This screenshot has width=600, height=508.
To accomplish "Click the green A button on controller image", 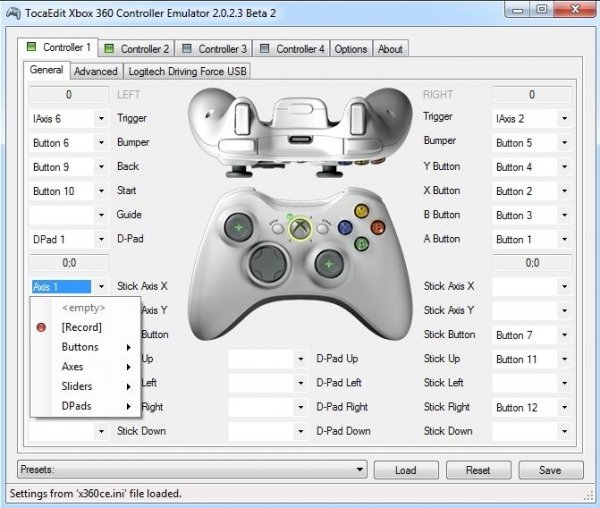I will [362, 243].
